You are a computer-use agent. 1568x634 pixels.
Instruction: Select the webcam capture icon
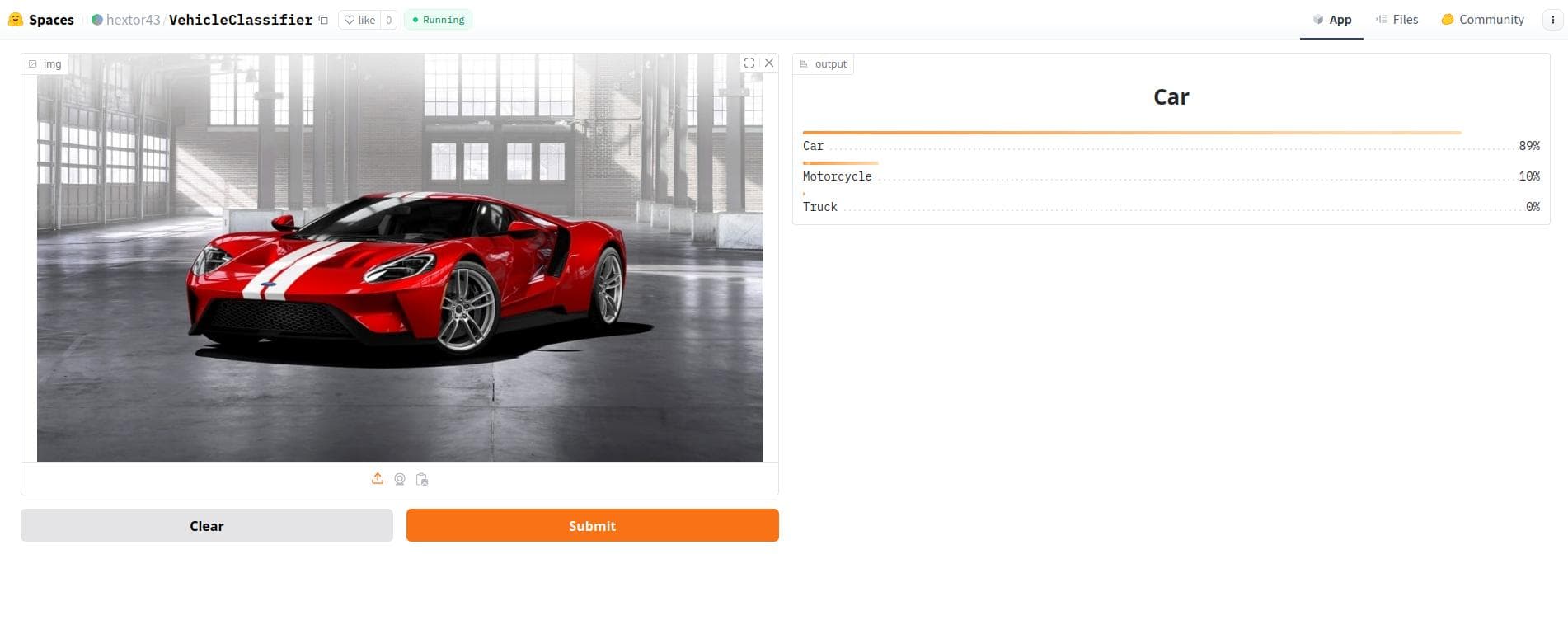[400, 479]
